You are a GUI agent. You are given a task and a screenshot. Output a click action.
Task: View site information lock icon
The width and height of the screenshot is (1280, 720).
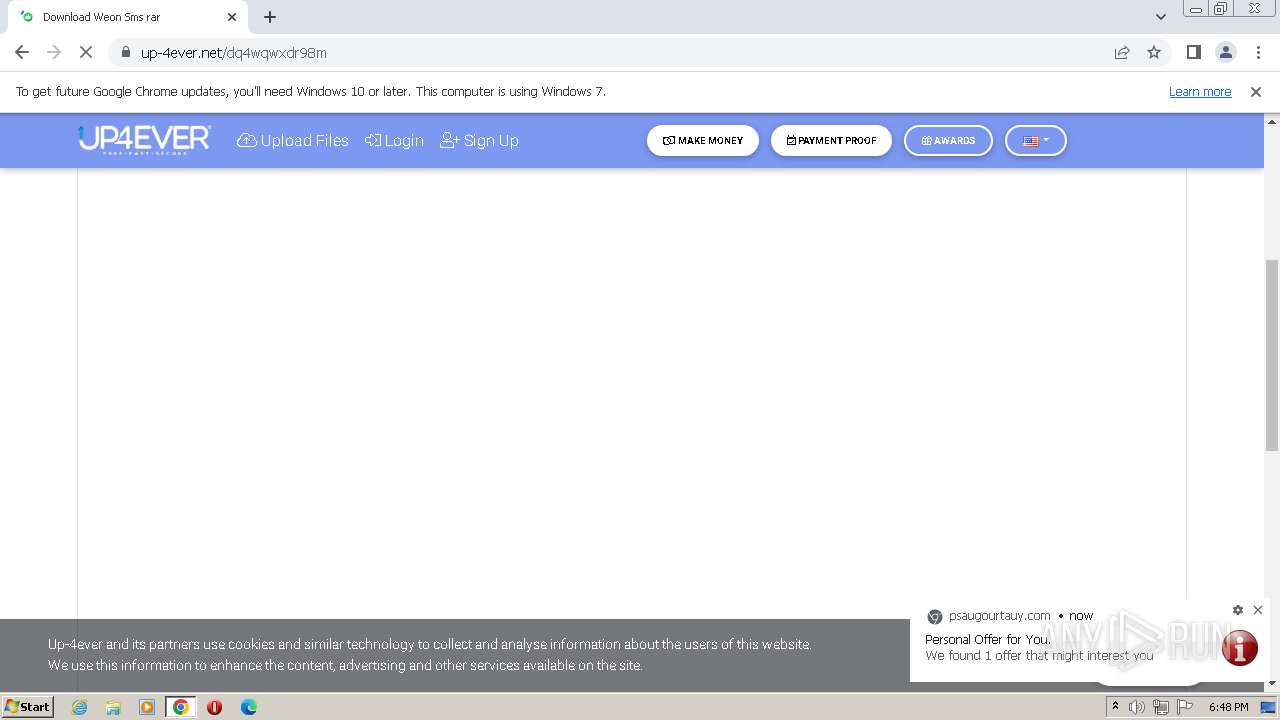[x=126, y=52]
